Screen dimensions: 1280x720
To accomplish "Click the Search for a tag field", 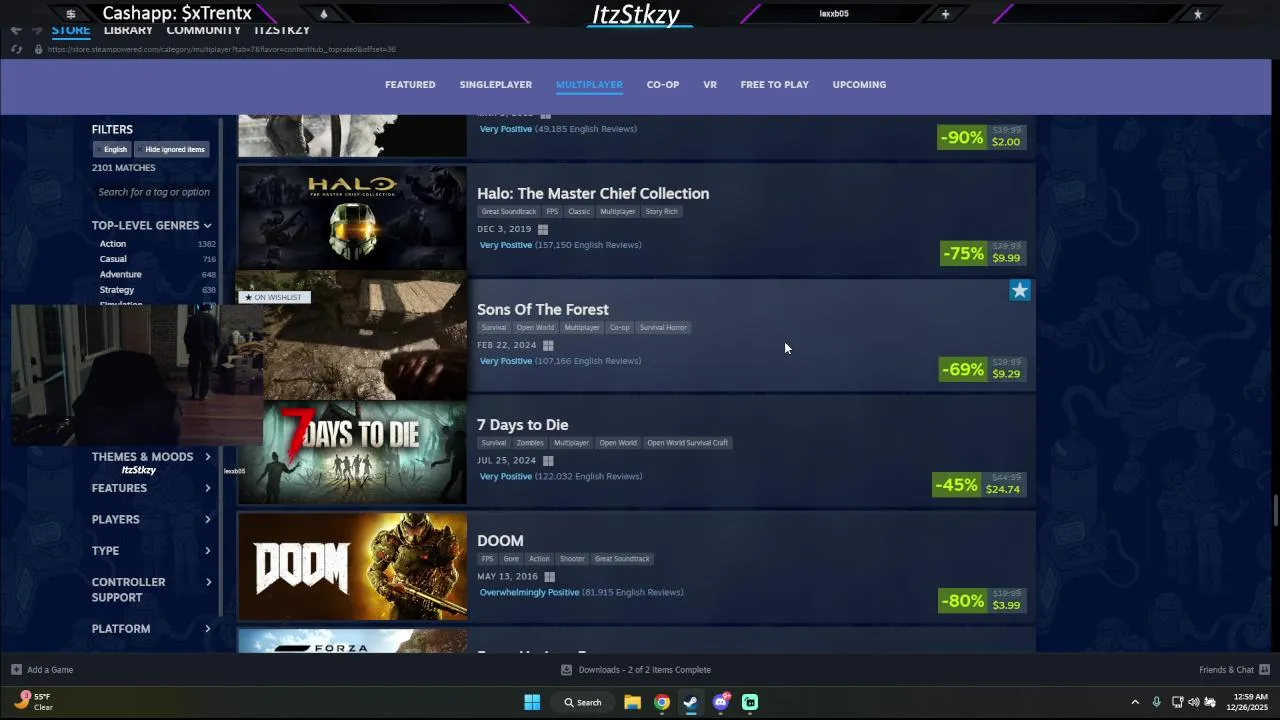I will click(x=154, y=192).
